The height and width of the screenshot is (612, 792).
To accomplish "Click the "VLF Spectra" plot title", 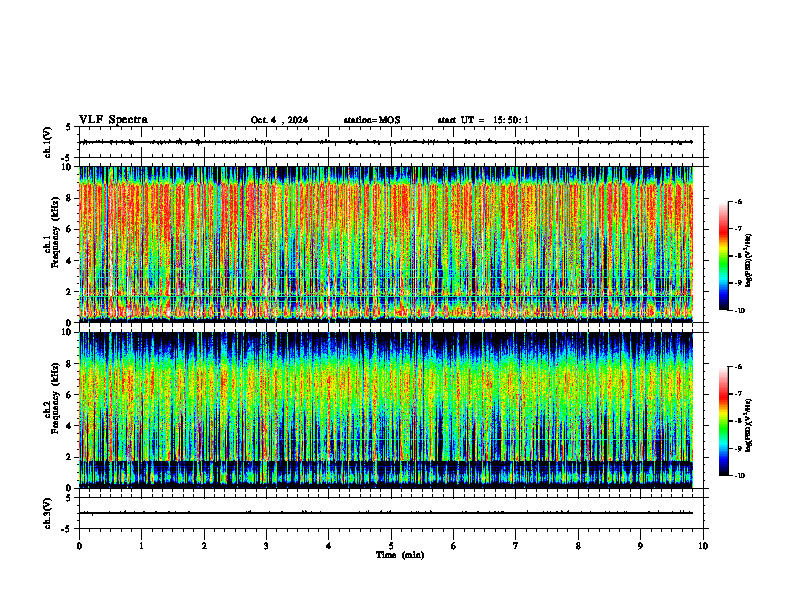I will click(x=113, y=120).
